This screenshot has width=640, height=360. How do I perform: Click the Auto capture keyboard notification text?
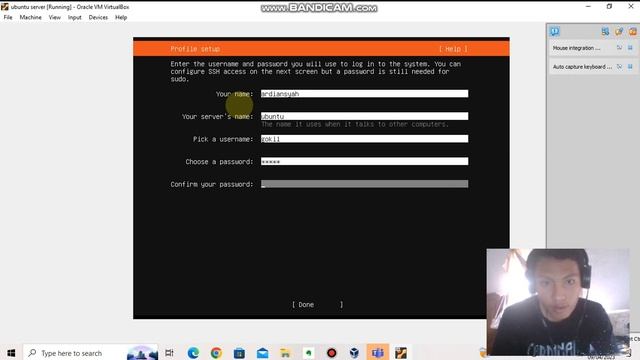coord(582,67)
